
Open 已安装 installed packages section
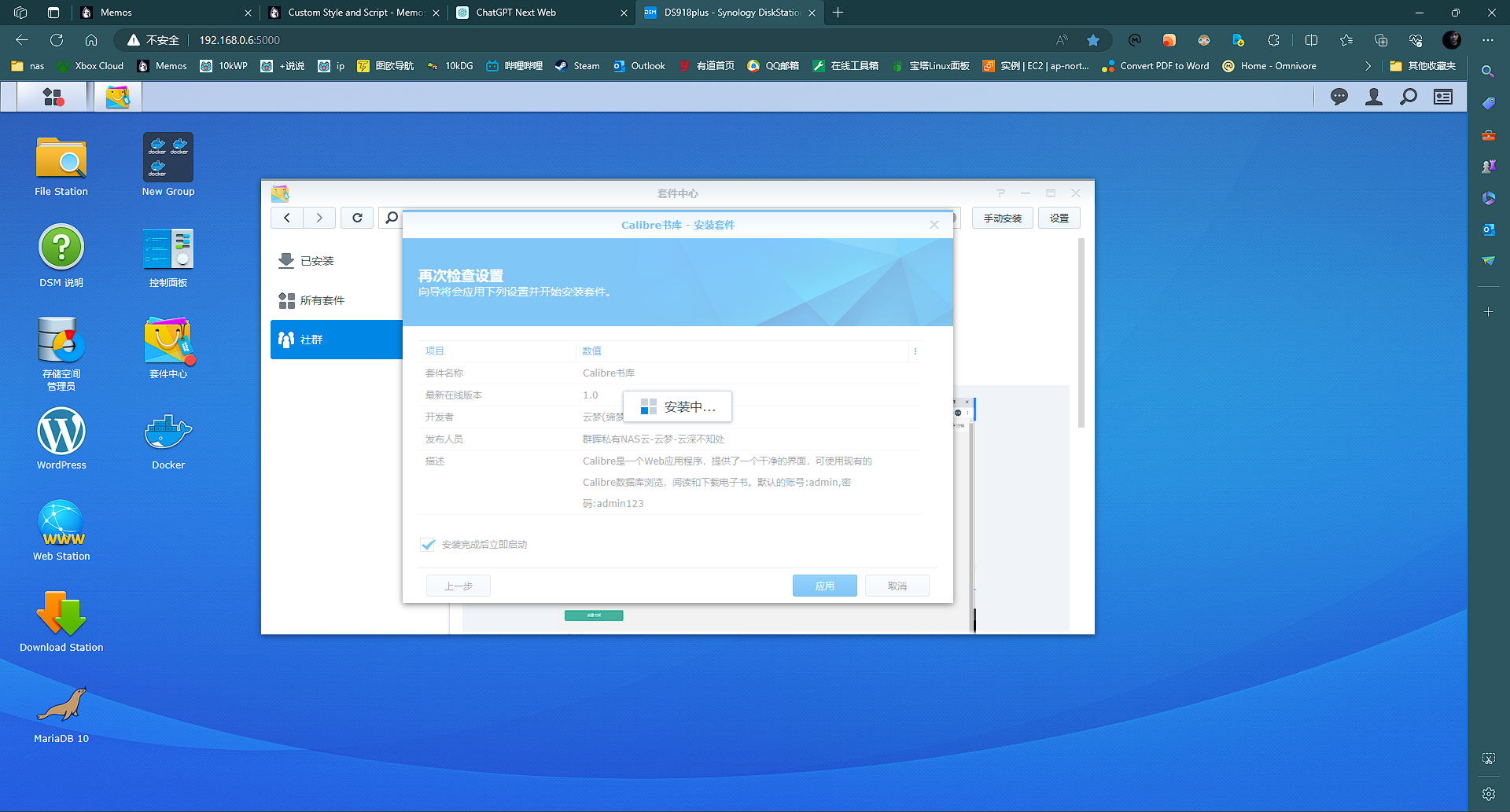337,261
